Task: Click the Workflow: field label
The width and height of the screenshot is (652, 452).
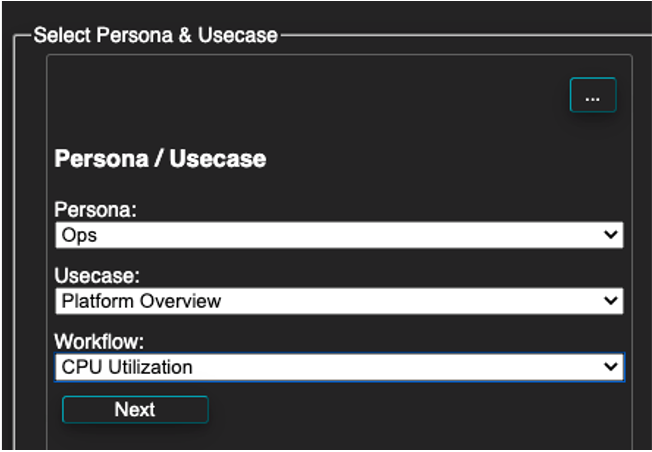Action: tap(99, 341)
